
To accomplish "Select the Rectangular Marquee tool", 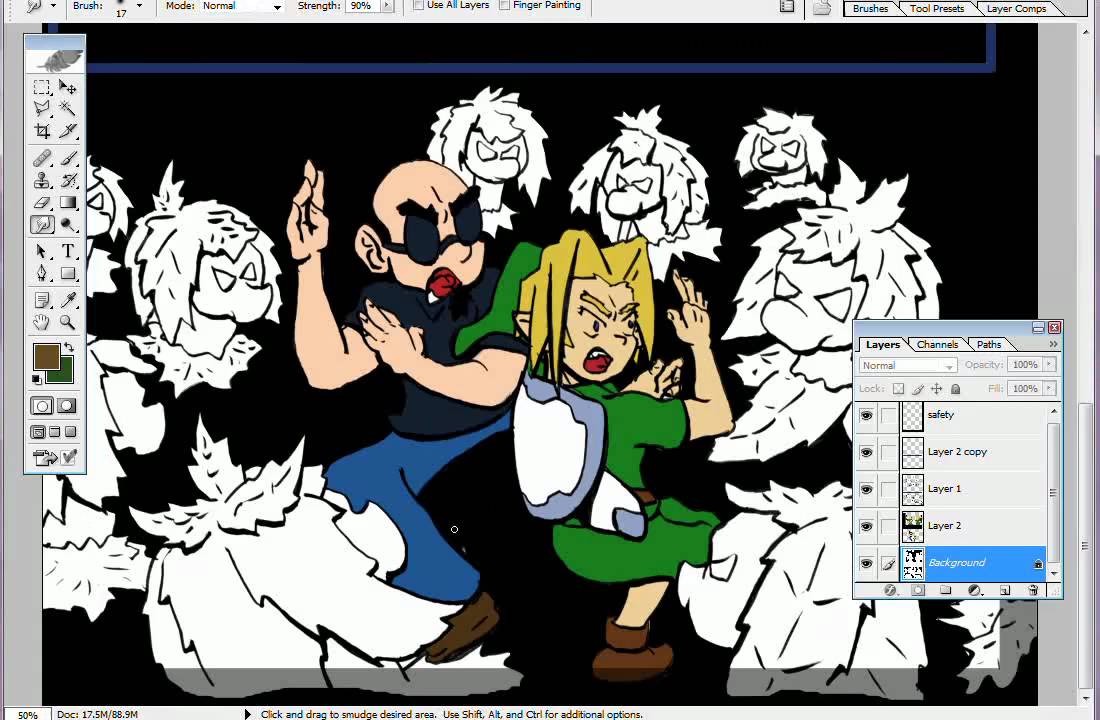I will [x=42, y=86].
